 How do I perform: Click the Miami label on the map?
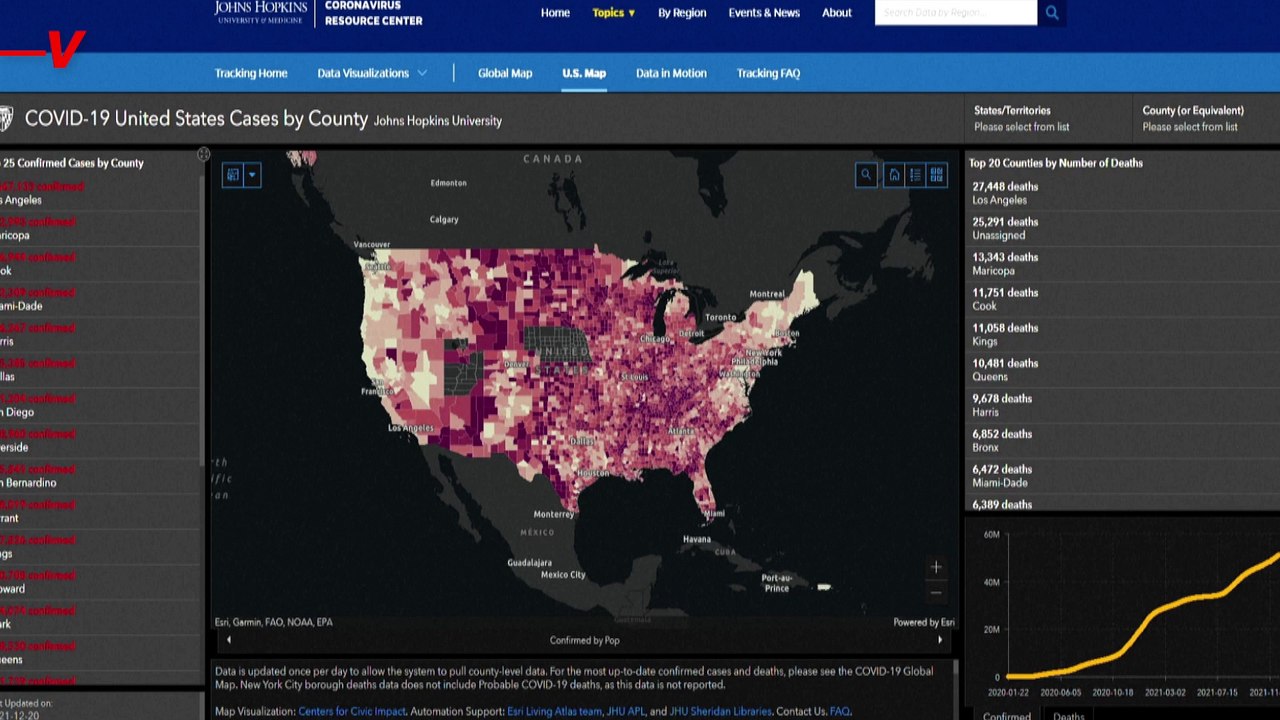(714, 514)
